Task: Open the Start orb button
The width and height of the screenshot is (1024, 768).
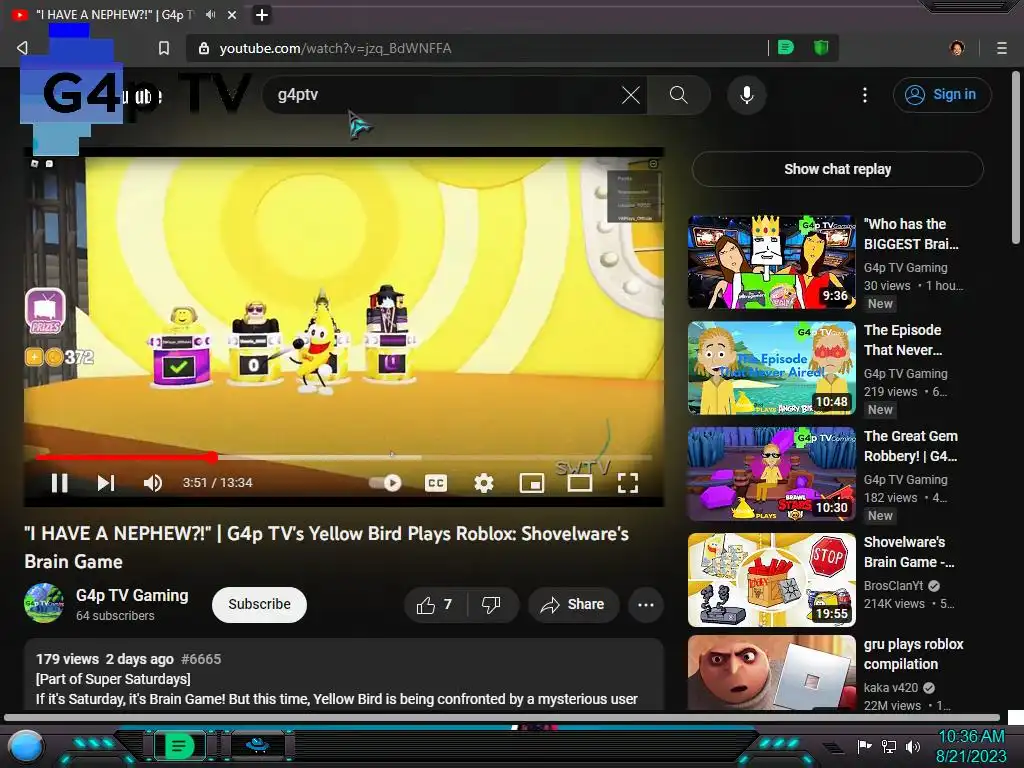Action: point(26,746)
